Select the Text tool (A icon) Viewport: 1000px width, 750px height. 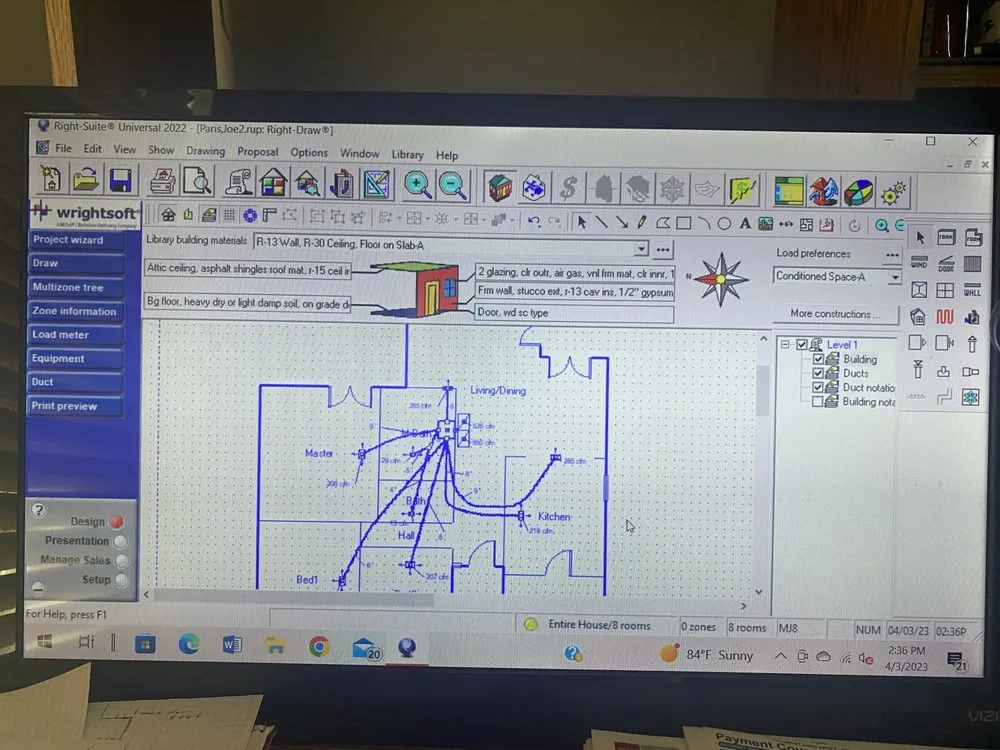(x=746, y=224)
